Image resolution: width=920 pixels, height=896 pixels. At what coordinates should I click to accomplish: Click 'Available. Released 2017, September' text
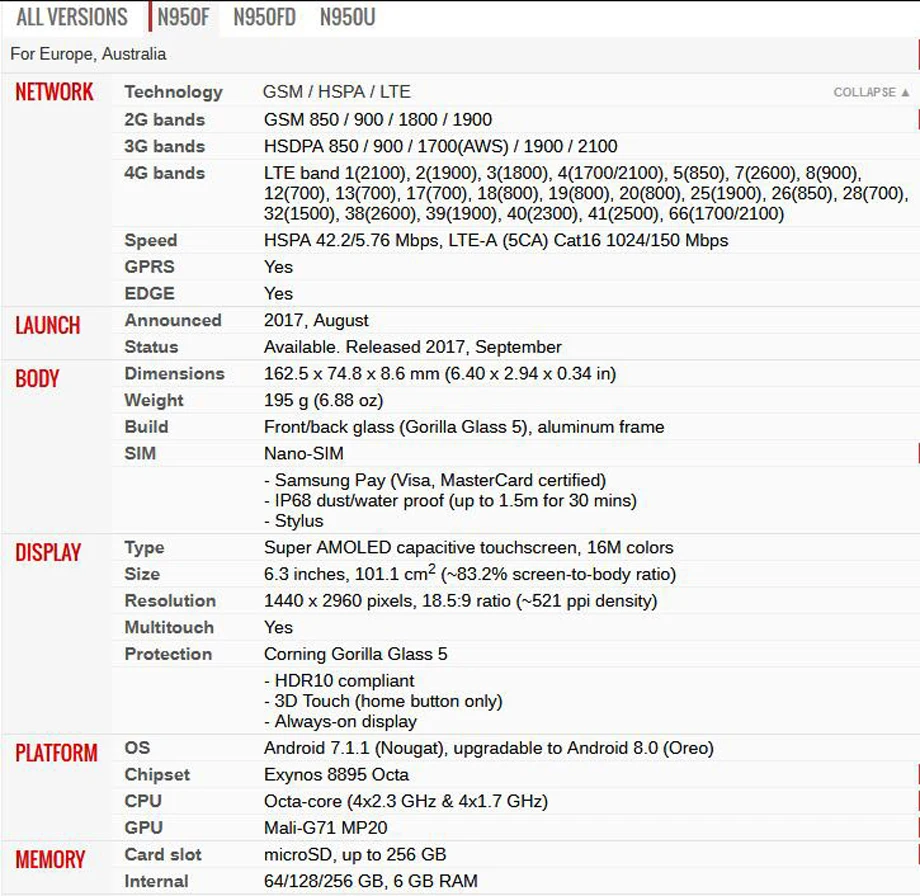[x=412, y=347]
